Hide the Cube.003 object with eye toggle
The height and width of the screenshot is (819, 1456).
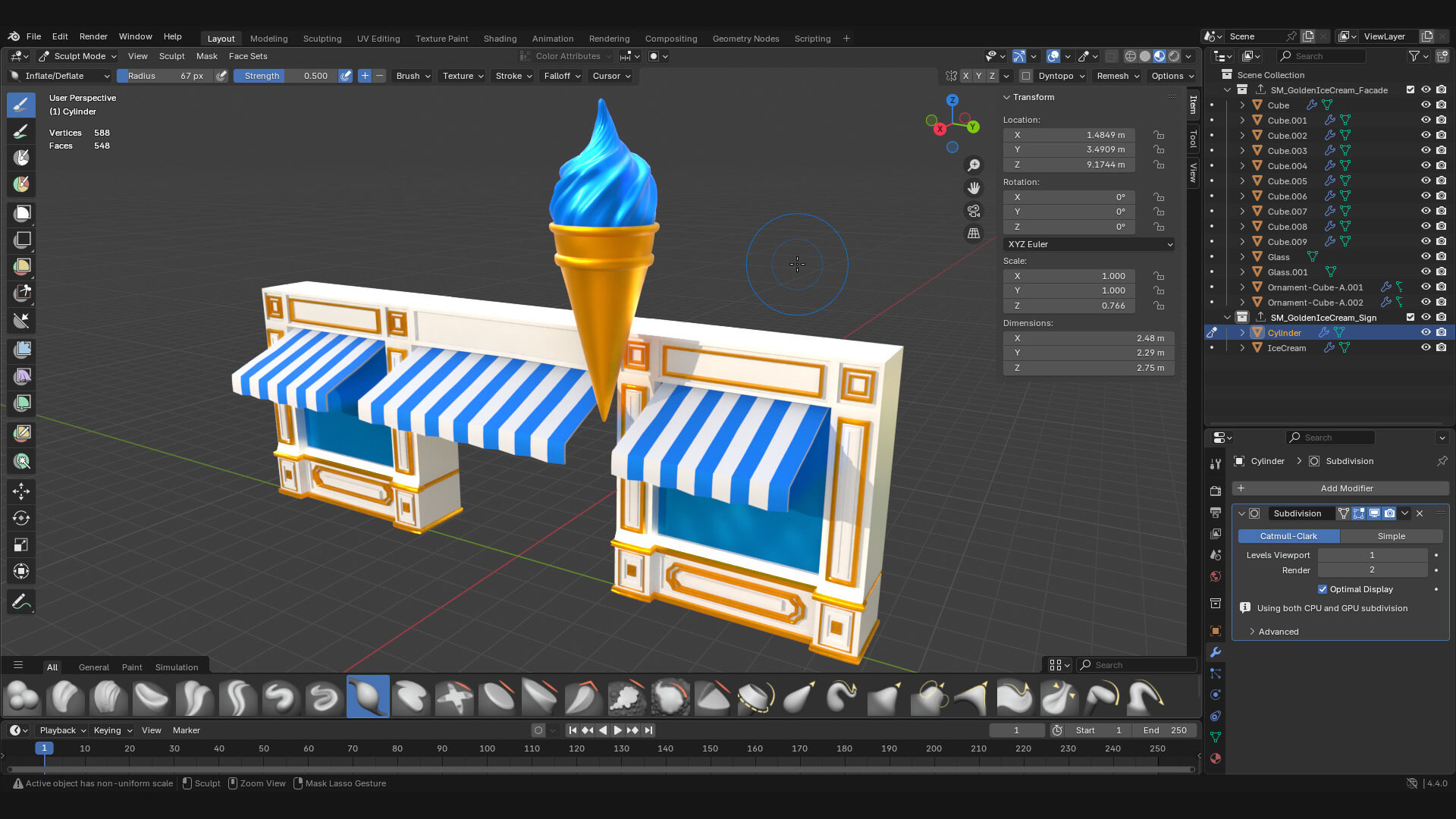click(1426, 150)
